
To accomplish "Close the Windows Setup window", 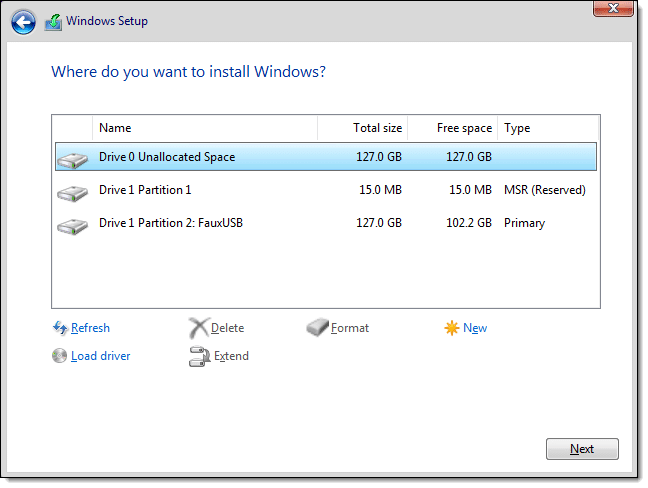I will (613, 8).
